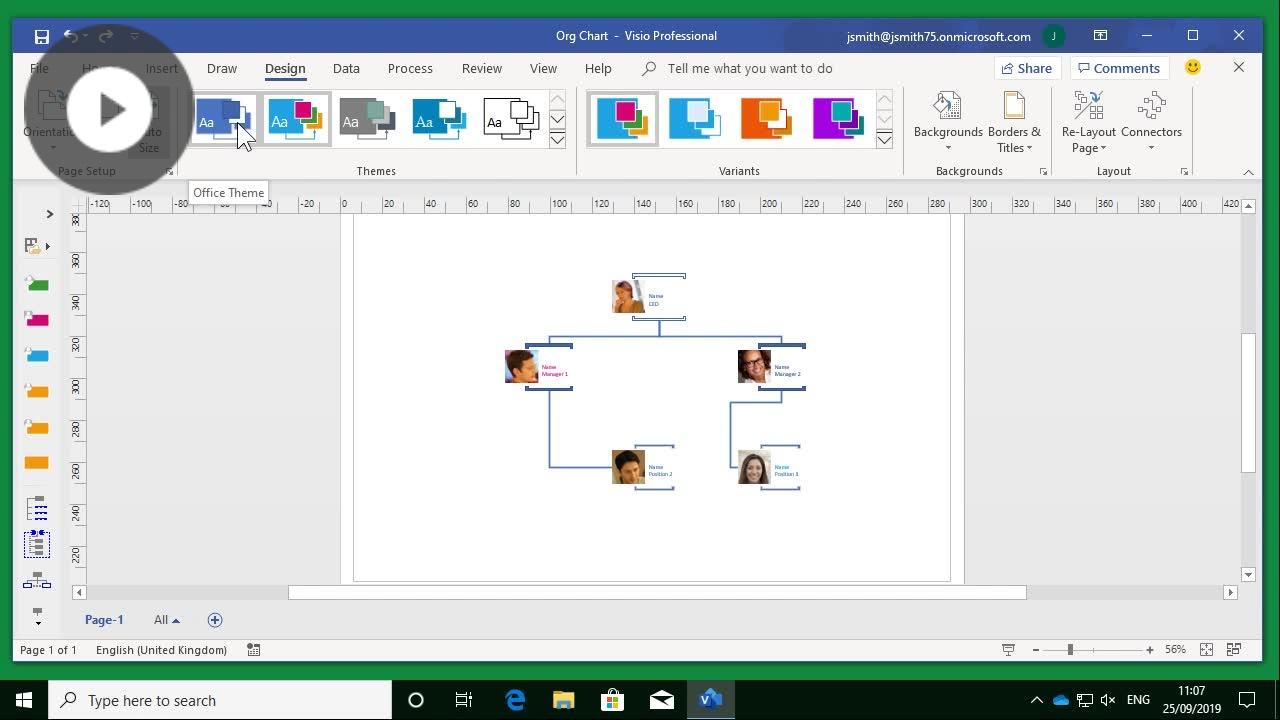The image size is (1280, 720).
Task: Open the Backgrounds gallery
Action: 948,122
